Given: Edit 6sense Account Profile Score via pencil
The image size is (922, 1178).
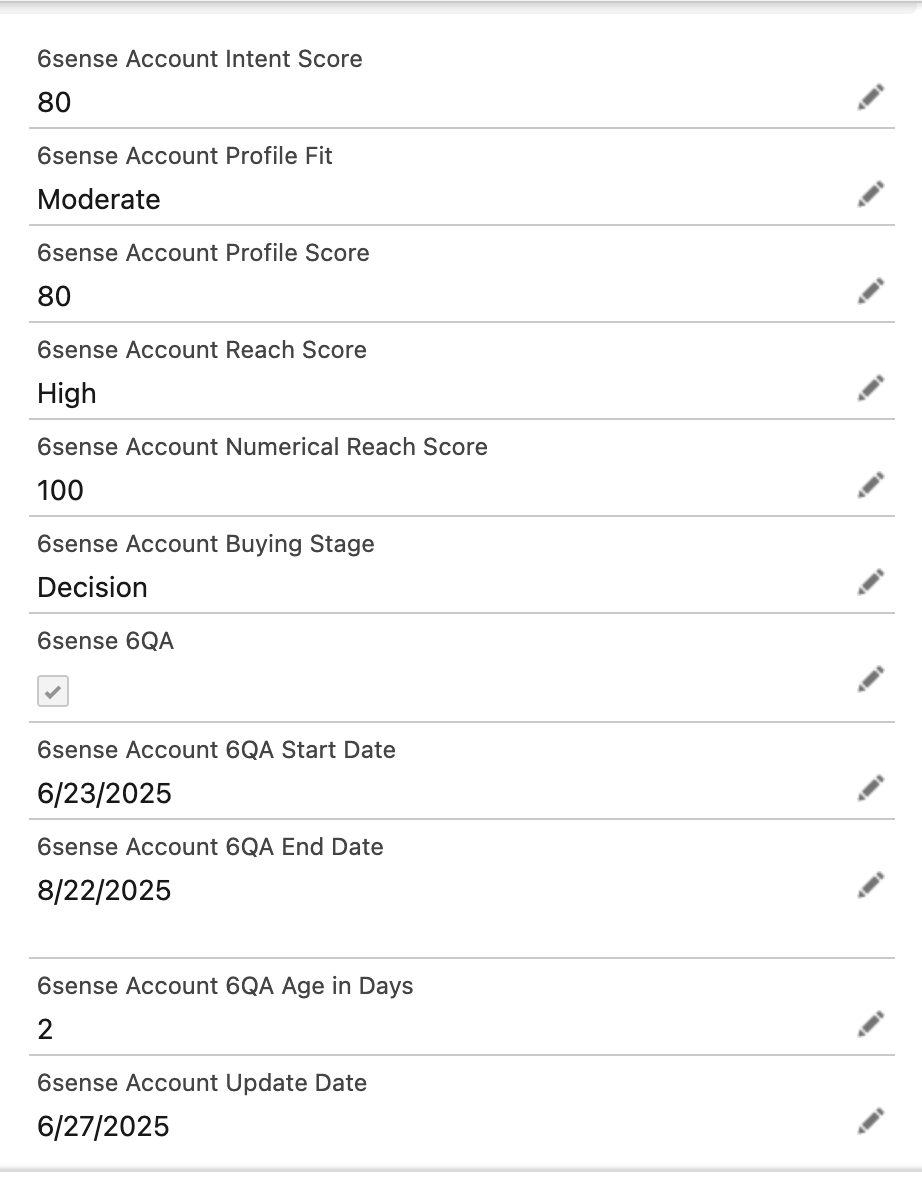Looking at the screenshot, I should coord(871,291).
